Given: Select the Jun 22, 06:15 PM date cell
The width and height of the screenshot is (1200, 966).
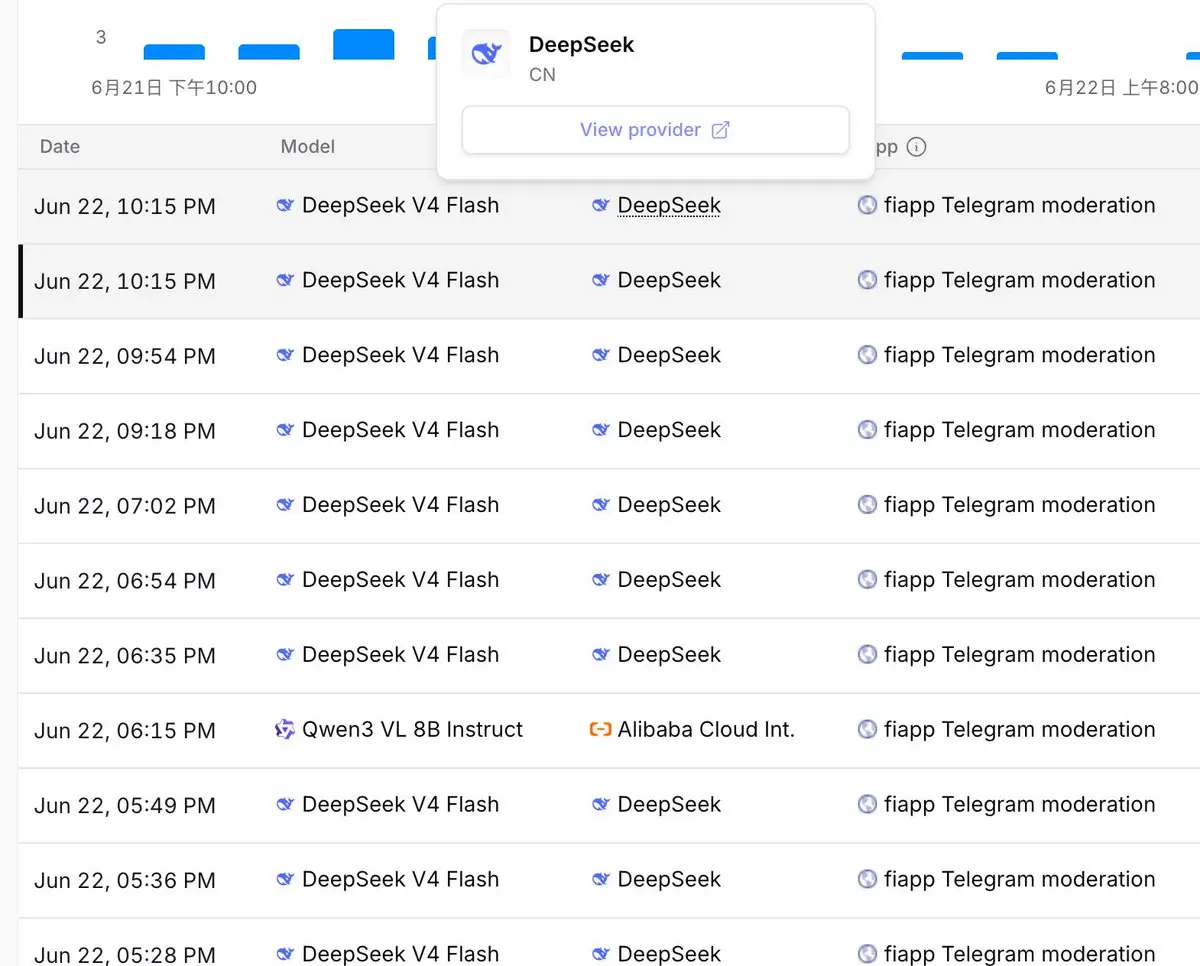Looking at the screenshot, I should click(125, 731).
